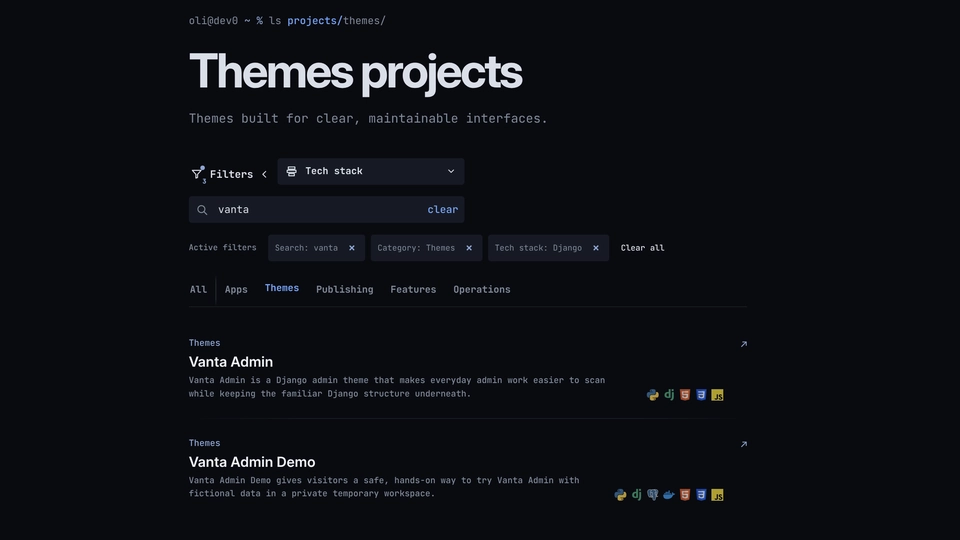Image resolution: width=960 pixels, height=540 pixels.
Task: Click the tagline 'Themes built for clear, maintainable interfaces.'
Action: [368, 119]
